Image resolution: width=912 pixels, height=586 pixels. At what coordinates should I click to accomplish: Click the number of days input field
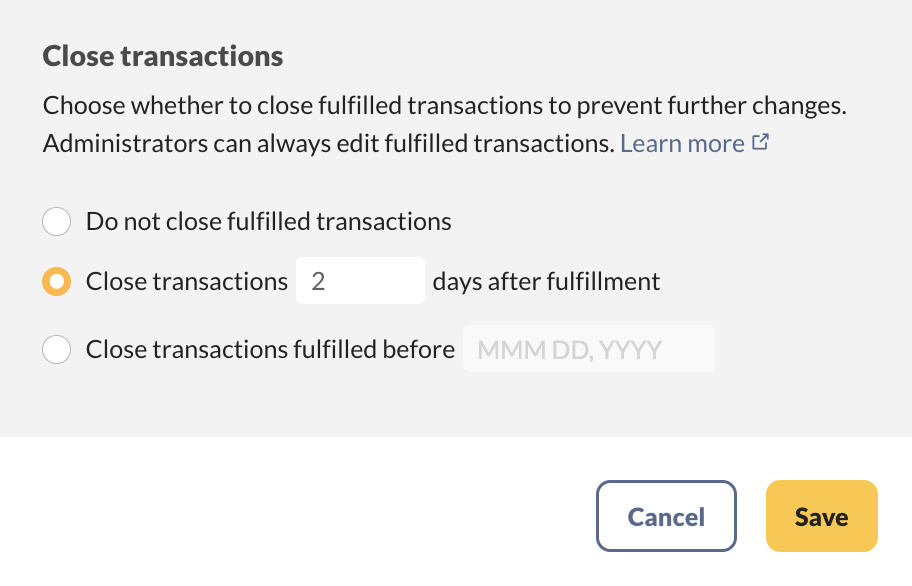(x=360, y=281)
